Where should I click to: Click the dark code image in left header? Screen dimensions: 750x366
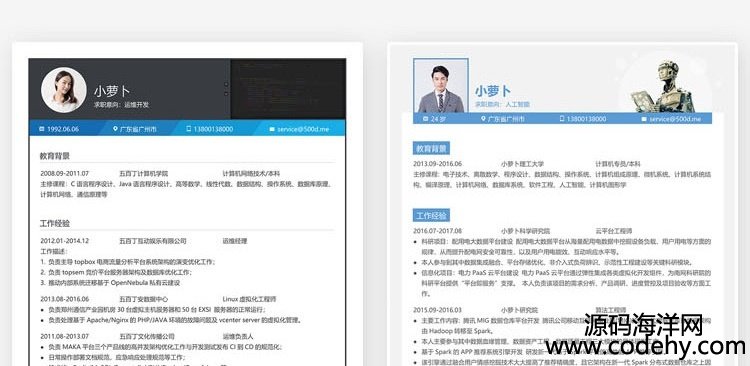click(288, 89)
